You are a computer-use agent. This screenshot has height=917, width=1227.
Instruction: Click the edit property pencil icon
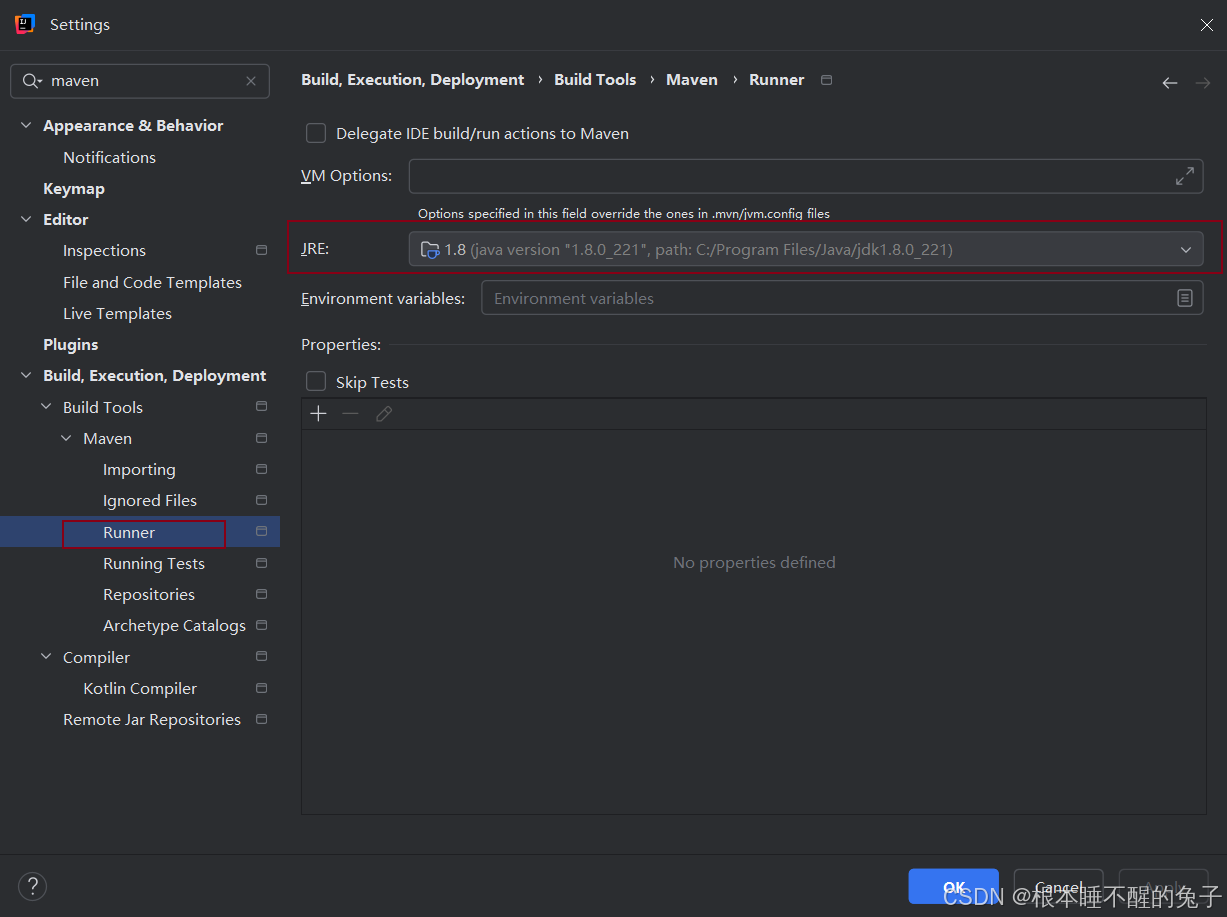384,413
